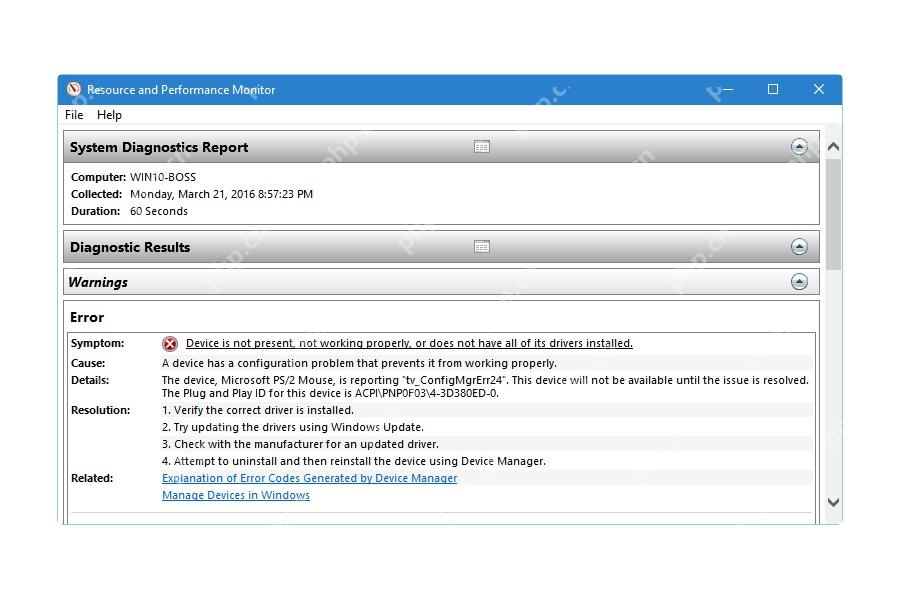
Task: Click the scrollbar up arrow
Action: coord(833,147)
